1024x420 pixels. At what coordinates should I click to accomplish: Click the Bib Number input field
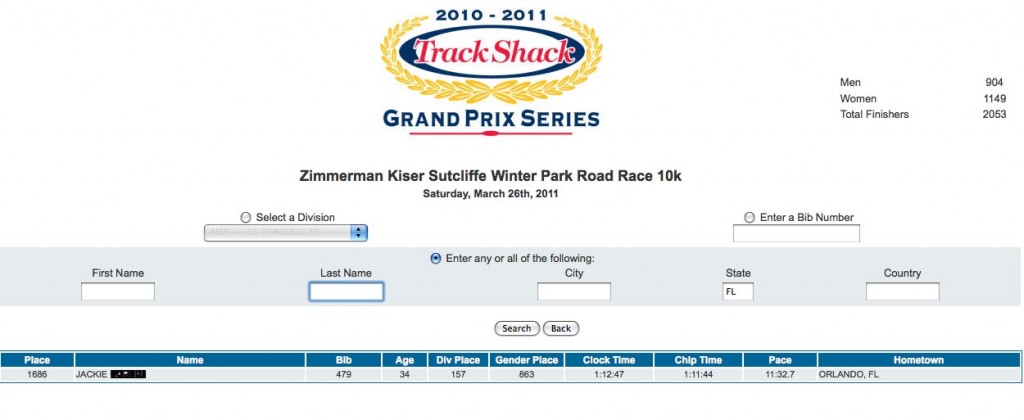coord(796,233)
